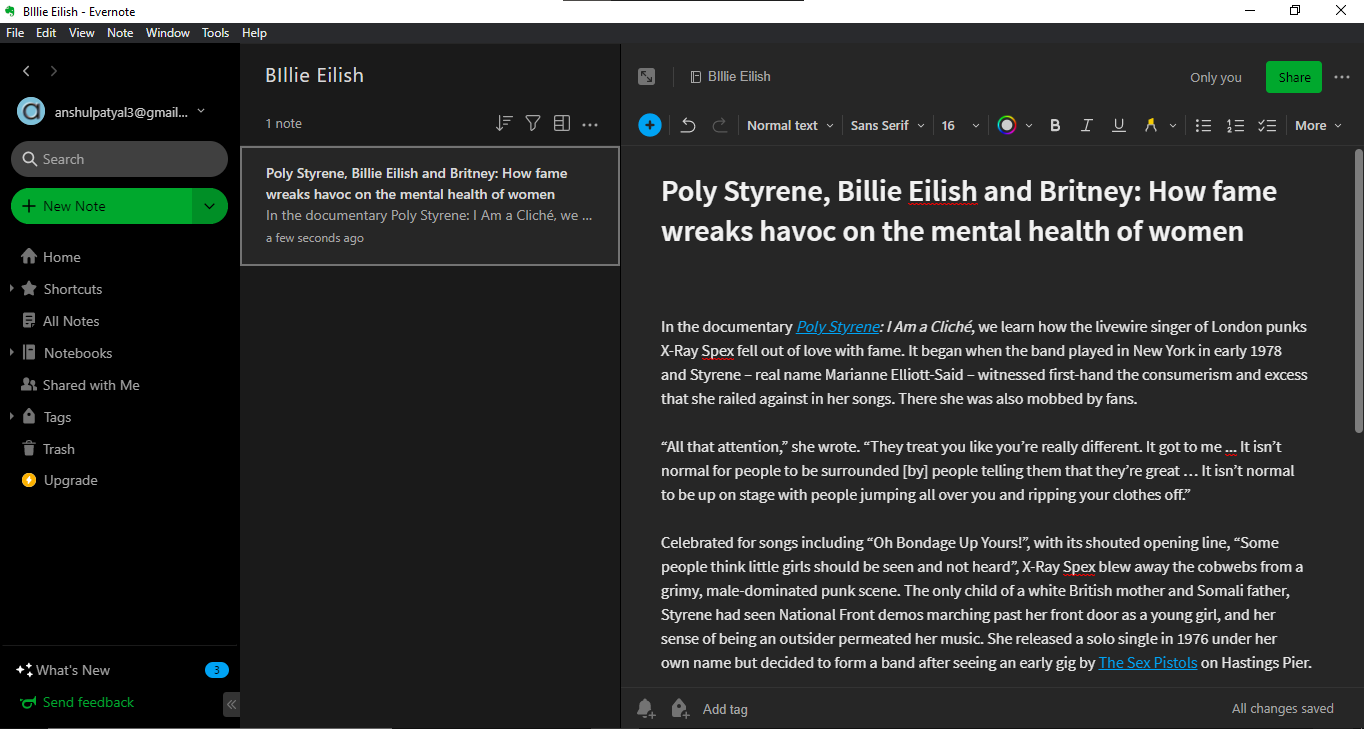Click the add tag icon in footer
The width and height of the screenshot is (1364, 729).
(x=680, y=709)
